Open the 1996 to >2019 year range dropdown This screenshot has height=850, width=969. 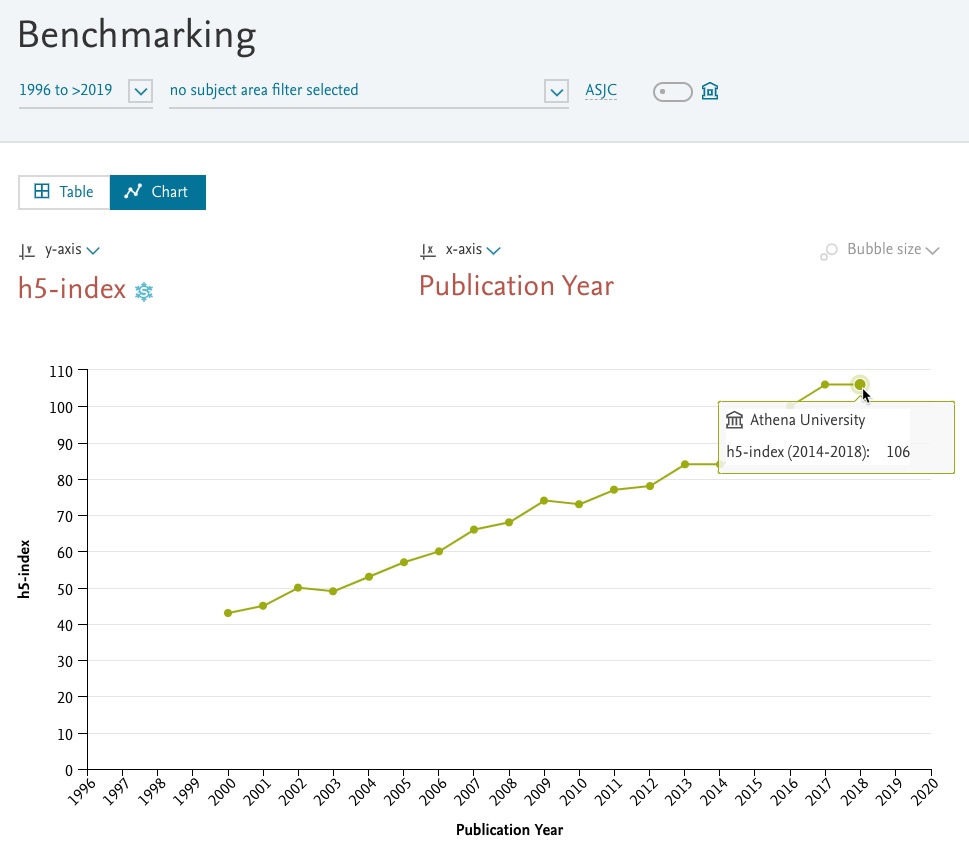140,92
